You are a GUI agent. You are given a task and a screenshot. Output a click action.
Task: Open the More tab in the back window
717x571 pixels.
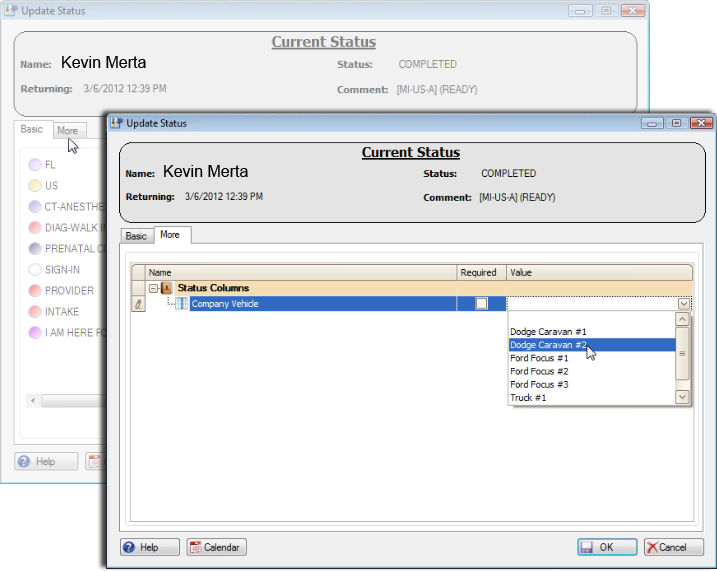point(67,130)
